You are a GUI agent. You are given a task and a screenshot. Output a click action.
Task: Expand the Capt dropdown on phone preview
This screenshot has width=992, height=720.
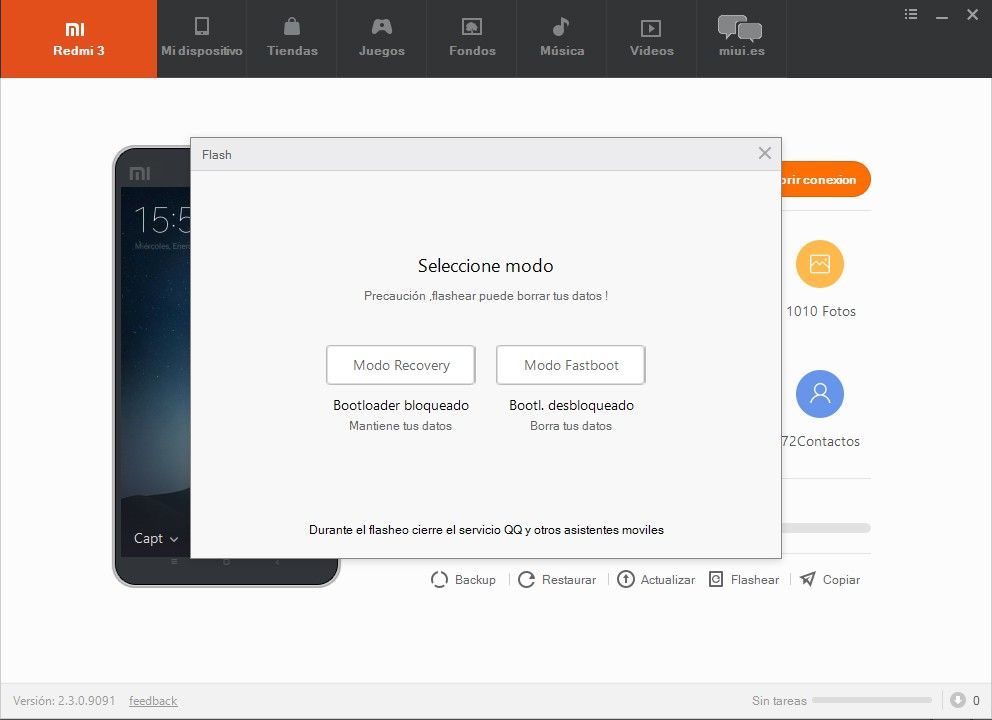pyautogui.click(x=156, y=538)
